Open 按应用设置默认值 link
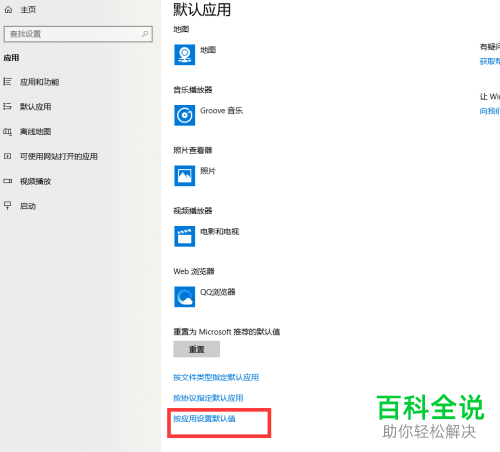 tap(204, 419)
